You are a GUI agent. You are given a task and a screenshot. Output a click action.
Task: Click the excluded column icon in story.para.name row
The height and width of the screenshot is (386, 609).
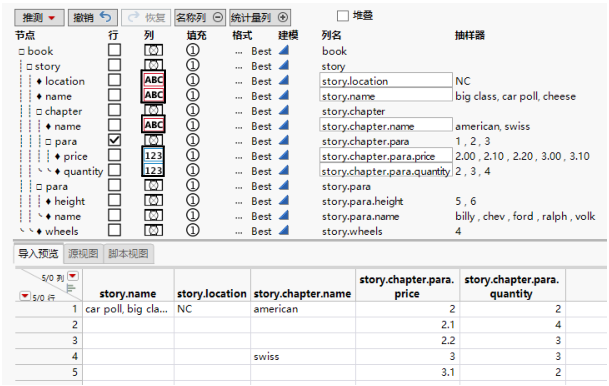point(153,215)
